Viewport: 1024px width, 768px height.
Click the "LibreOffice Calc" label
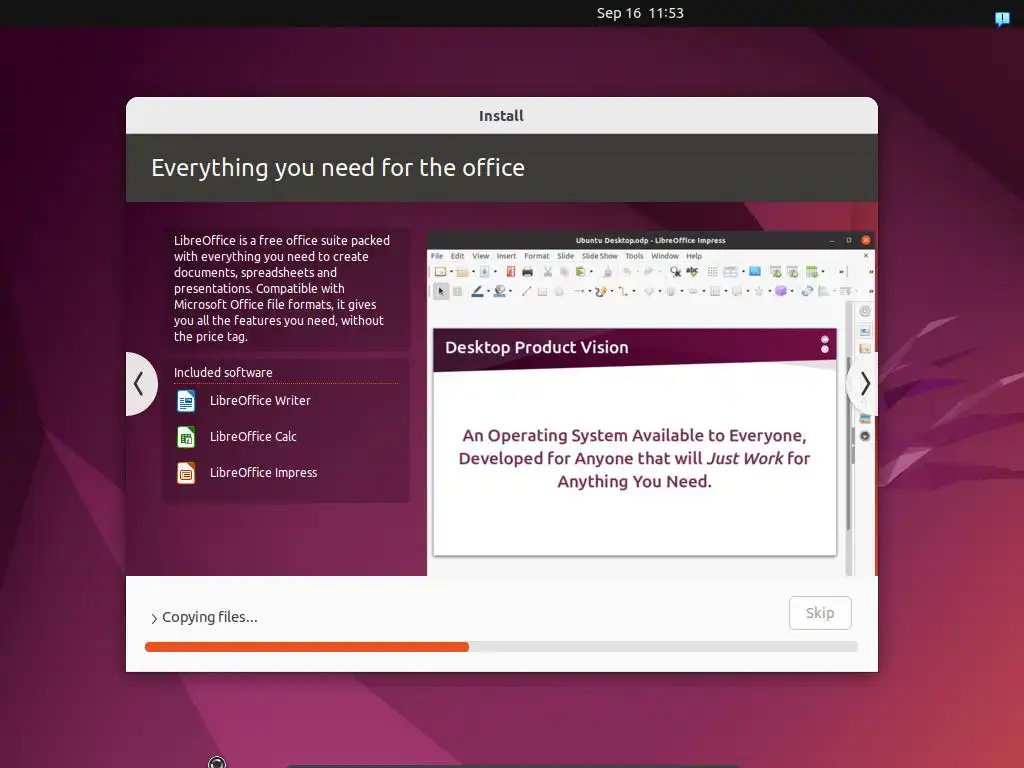point(253,436)
